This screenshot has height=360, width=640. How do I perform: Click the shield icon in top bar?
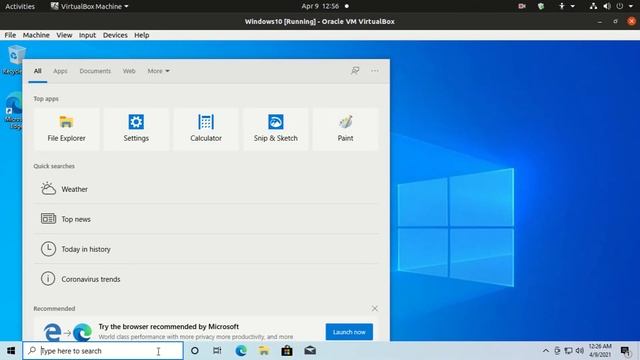541,6
